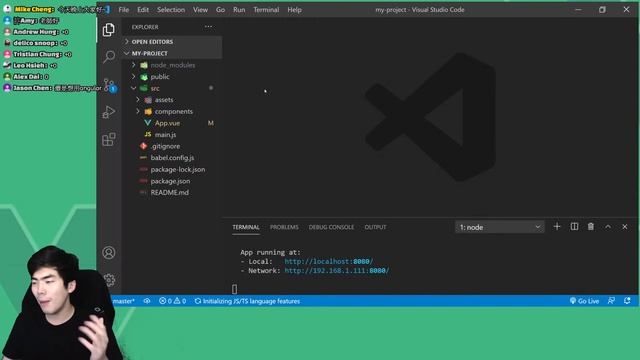640x360 pixels.
Task: Create a new terminal with plus icon
Action: coord(557,227)
